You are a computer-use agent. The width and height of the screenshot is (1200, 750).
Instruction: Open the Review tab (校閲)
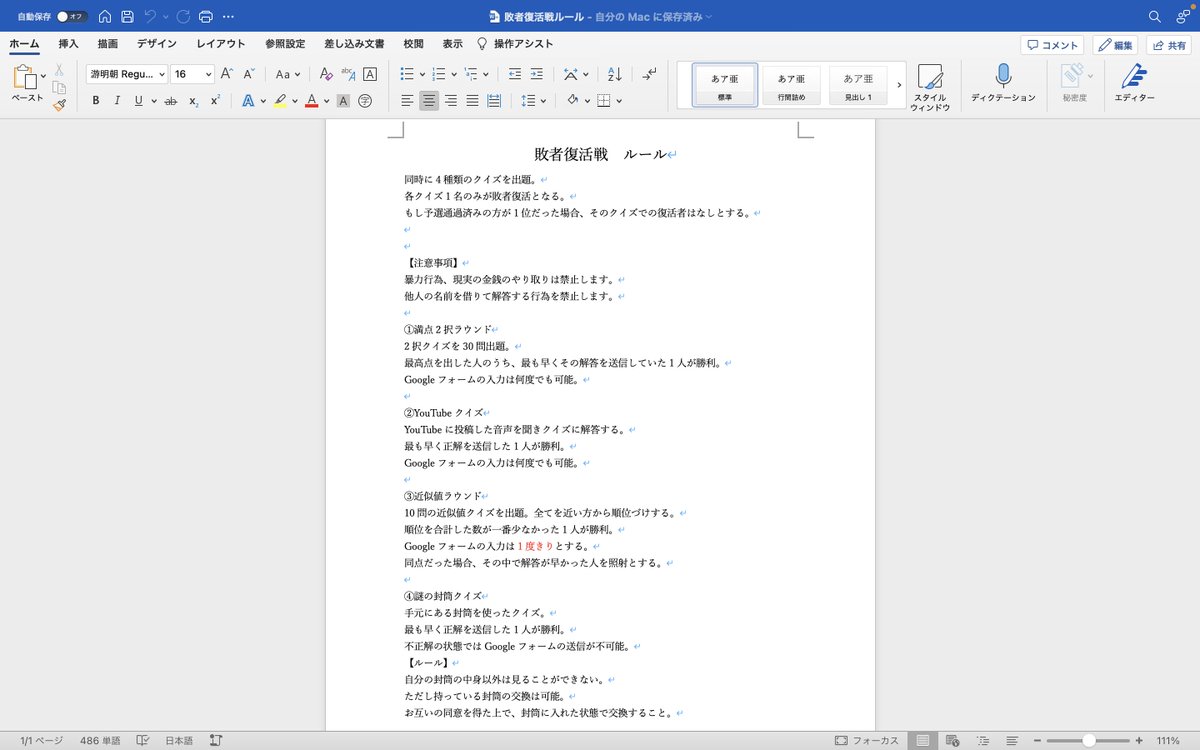click(x=413, y=44)
